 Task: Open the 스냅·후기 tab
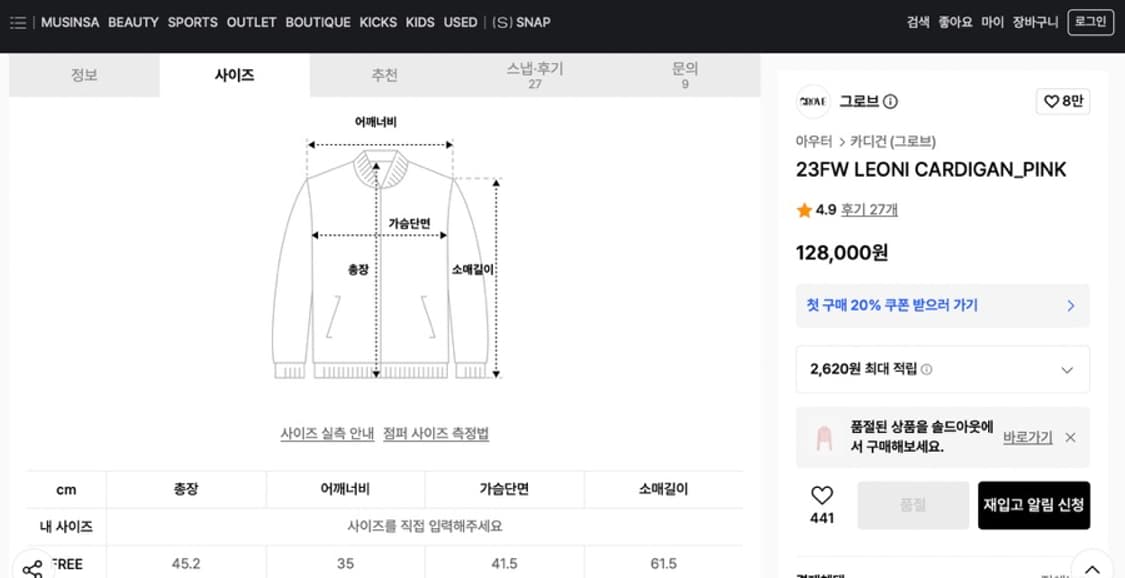[535, 75]
